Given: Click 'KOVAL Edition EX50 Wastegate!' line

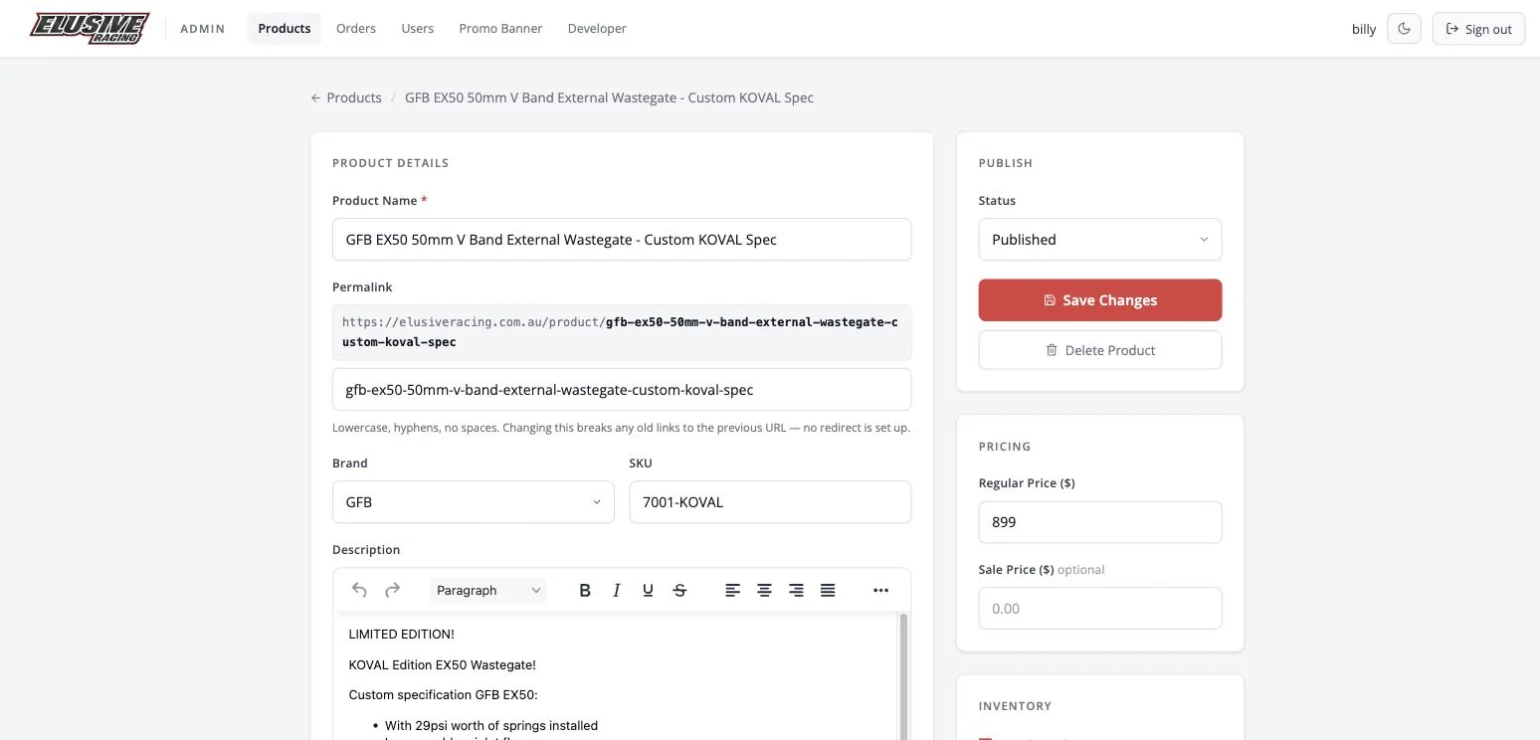Looking at the screenshot, I should point(442,665).
